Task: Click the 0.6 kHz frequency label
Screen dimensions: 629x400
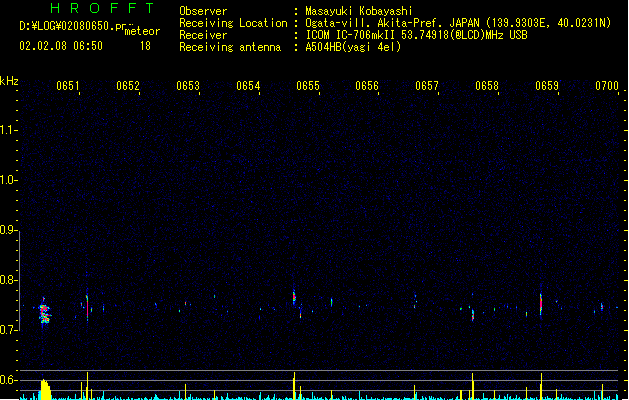Action: coord(8,380)
